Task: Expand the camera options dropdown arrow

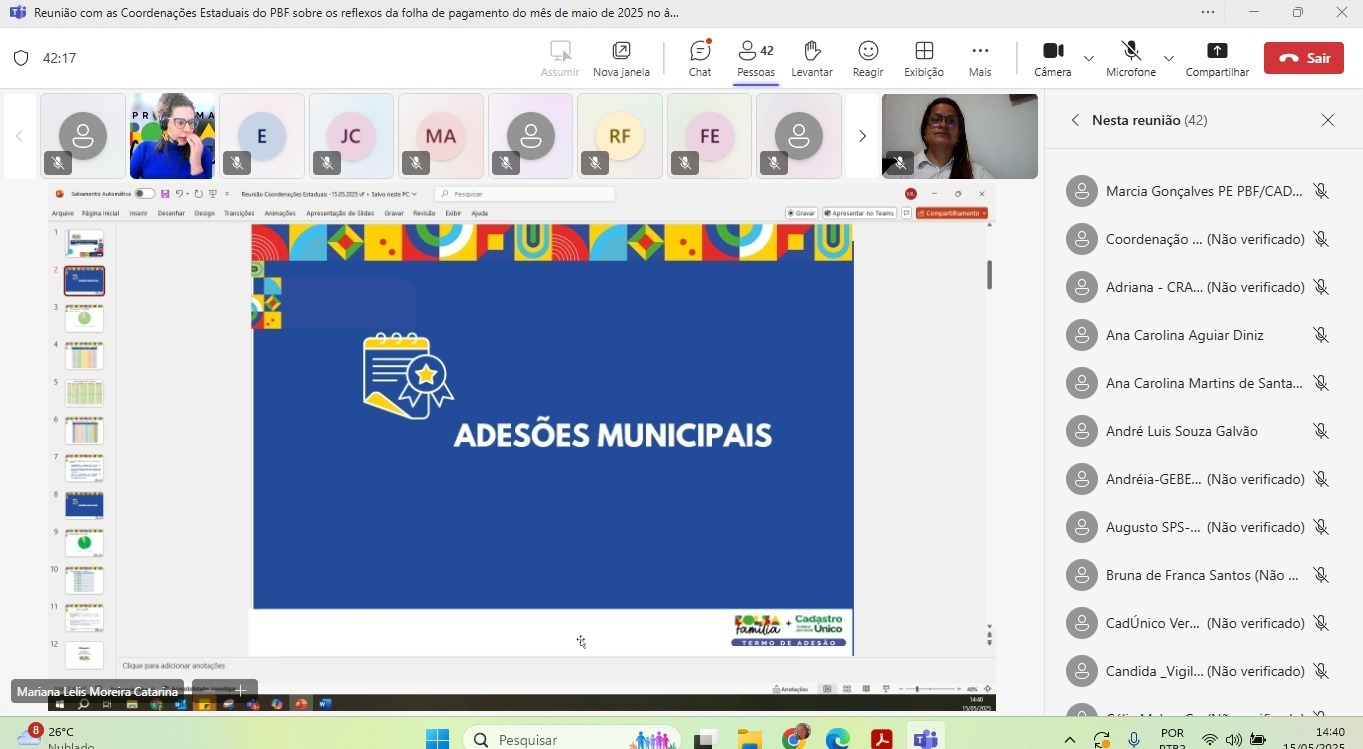Action: [1089, 58]
